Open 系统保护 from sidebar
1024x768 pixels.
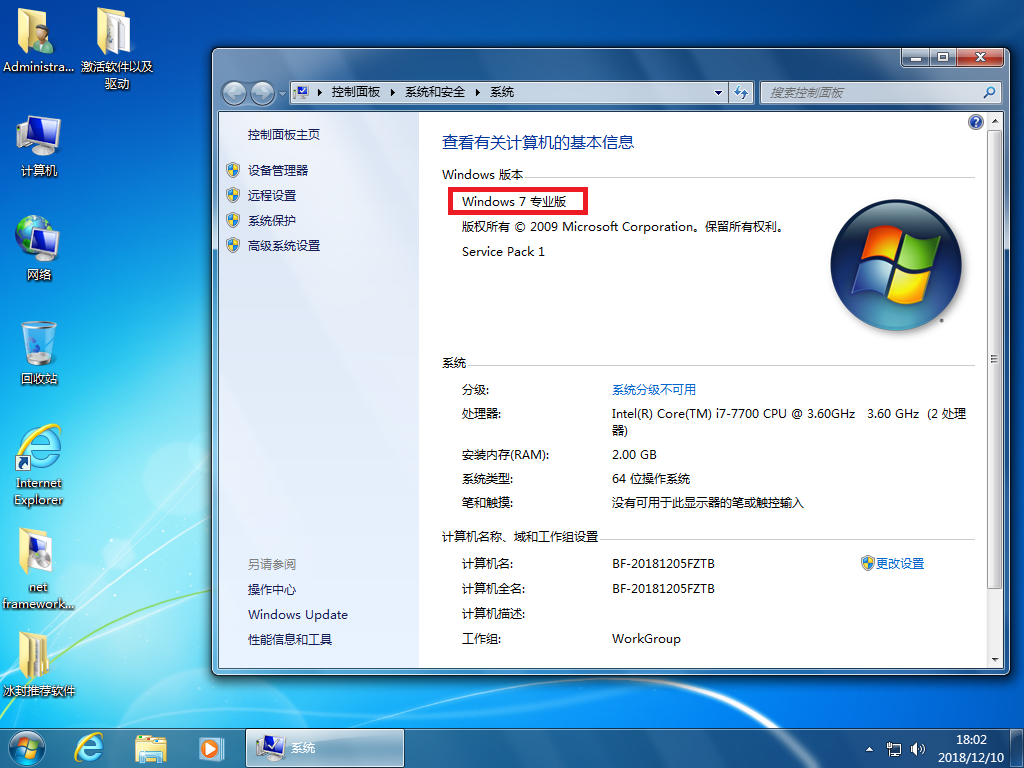[272, 221]
